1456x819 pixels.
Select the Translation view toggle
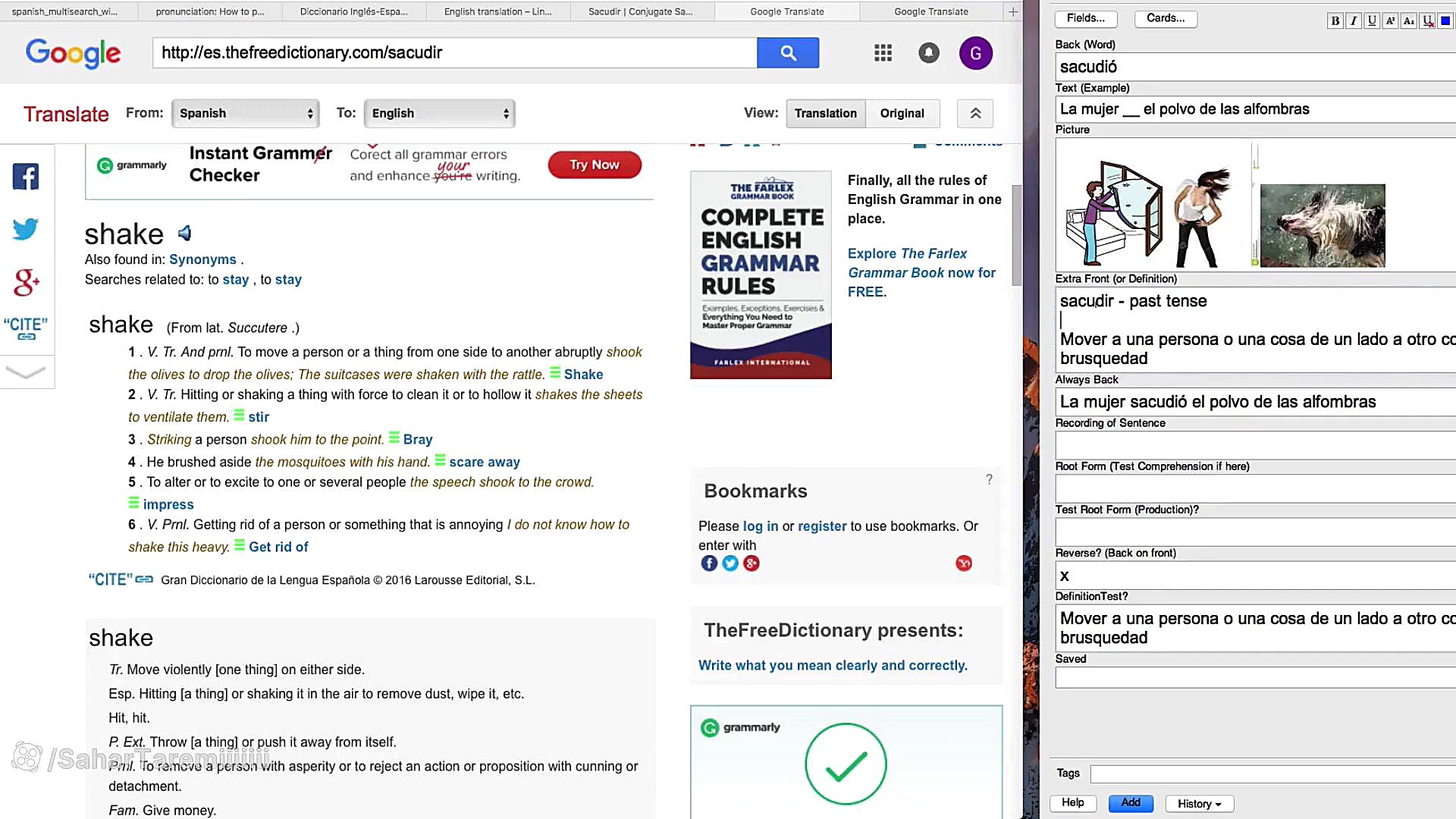(825, 113)
